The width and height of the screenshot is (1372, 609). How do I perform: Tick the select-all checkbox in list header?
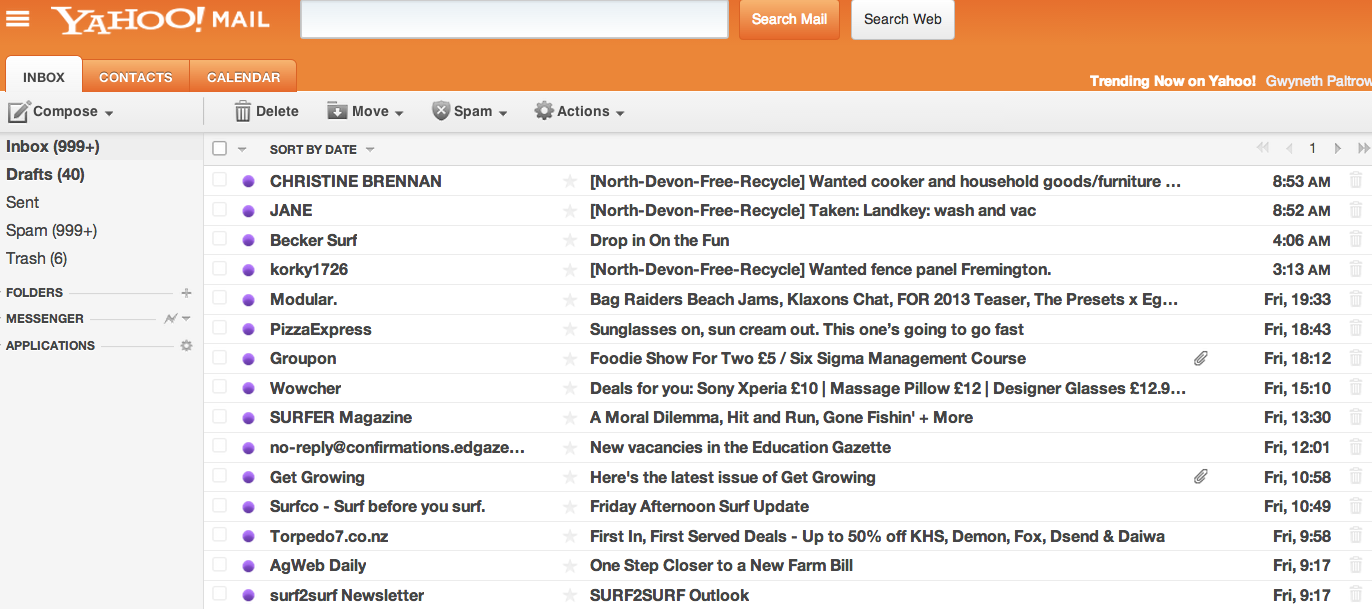tap(220, 149)
